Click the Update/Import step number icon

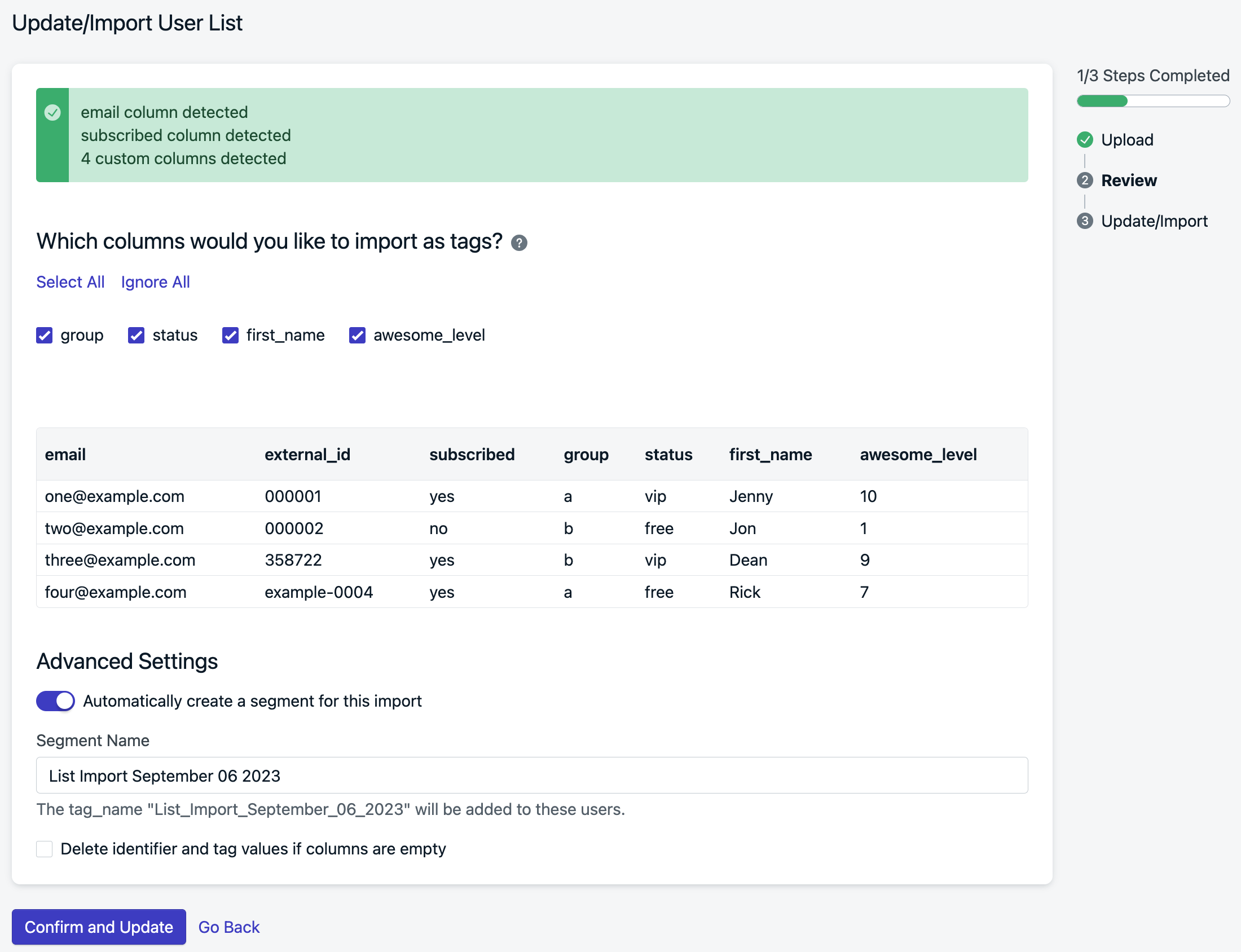pyautogui.click(x=1085, y=221)
